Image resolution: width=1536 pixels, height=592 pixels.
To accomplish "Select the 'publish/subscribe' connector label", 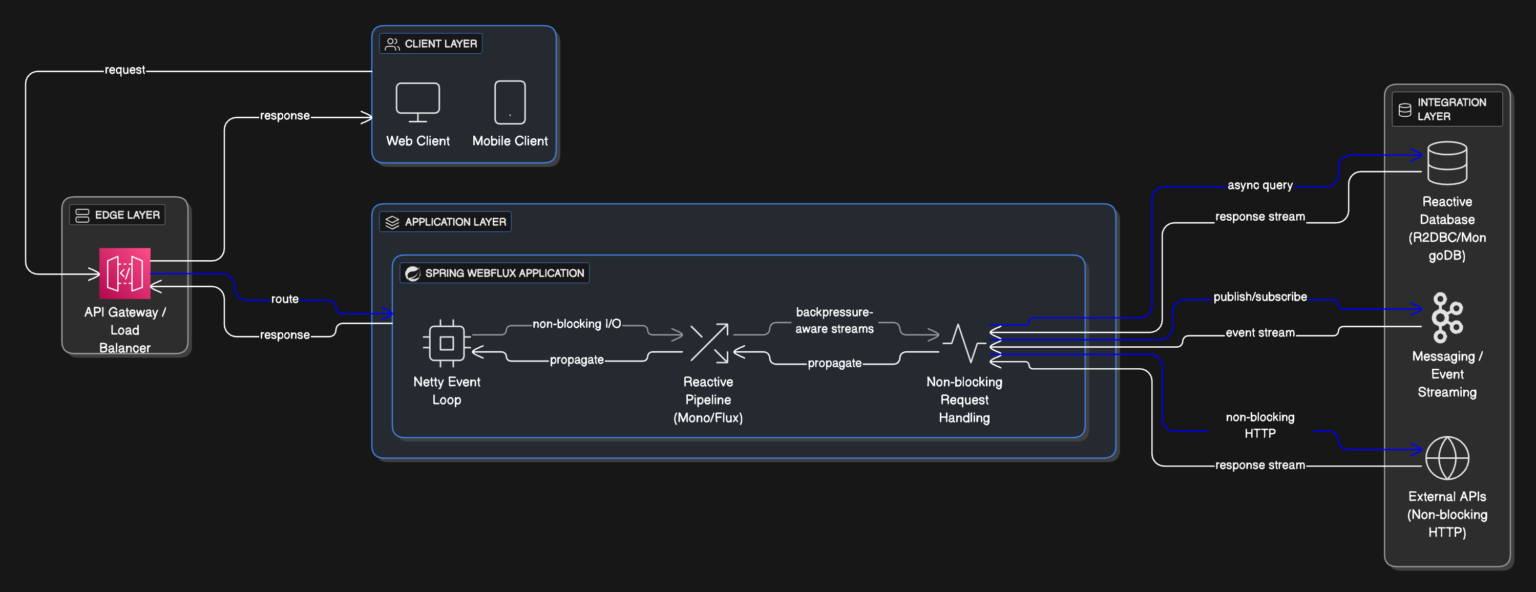I will pyautogui.click(x=1259, y=297).
